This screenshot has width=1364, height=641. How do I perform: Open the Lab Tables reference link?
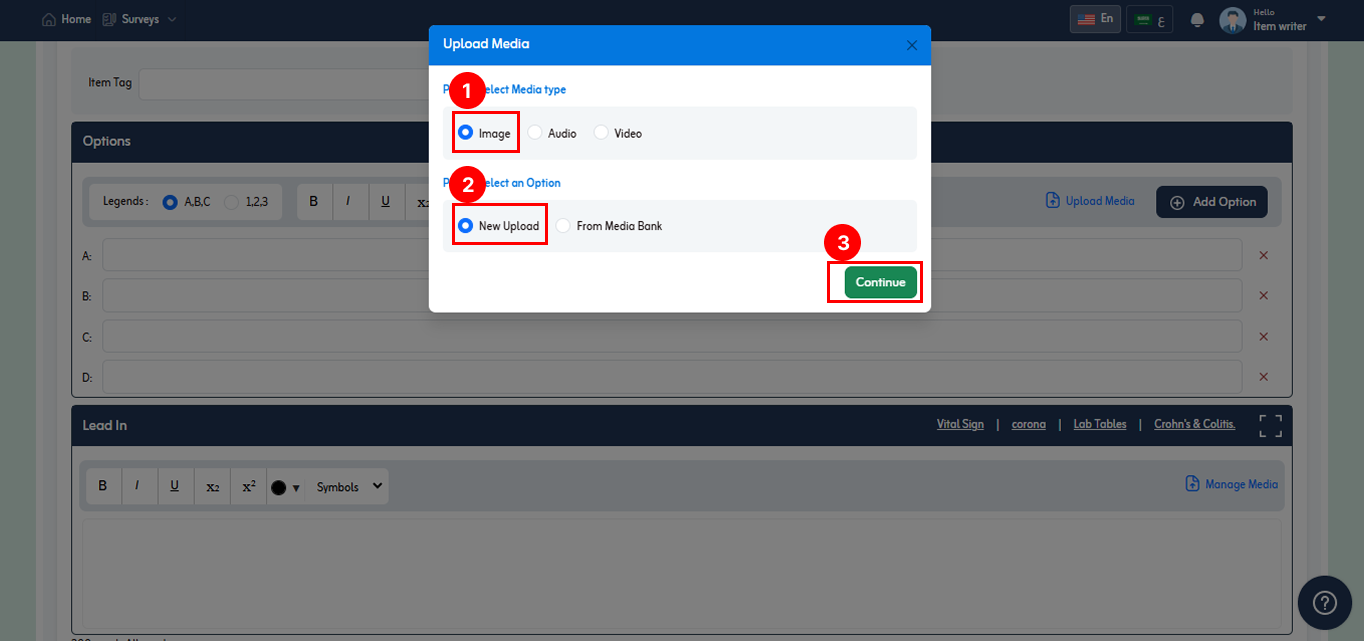click(x=1100, y=424)
